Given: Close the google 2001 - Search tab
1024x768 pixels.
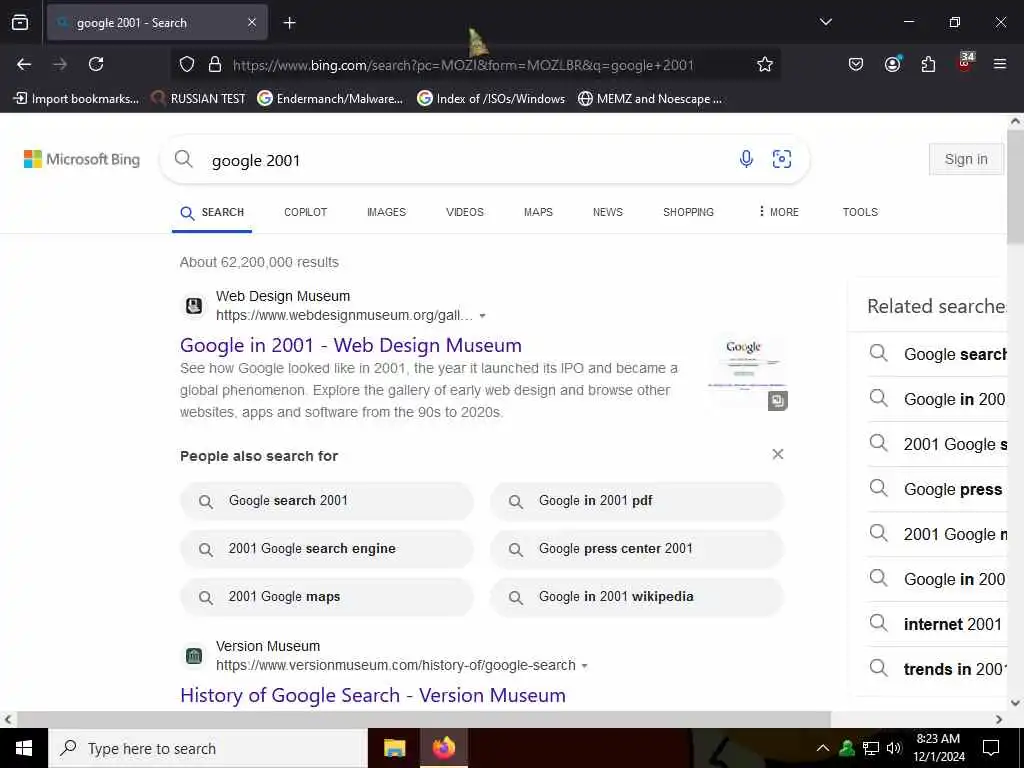Looking at the screenshot, I should coord(252,23).
